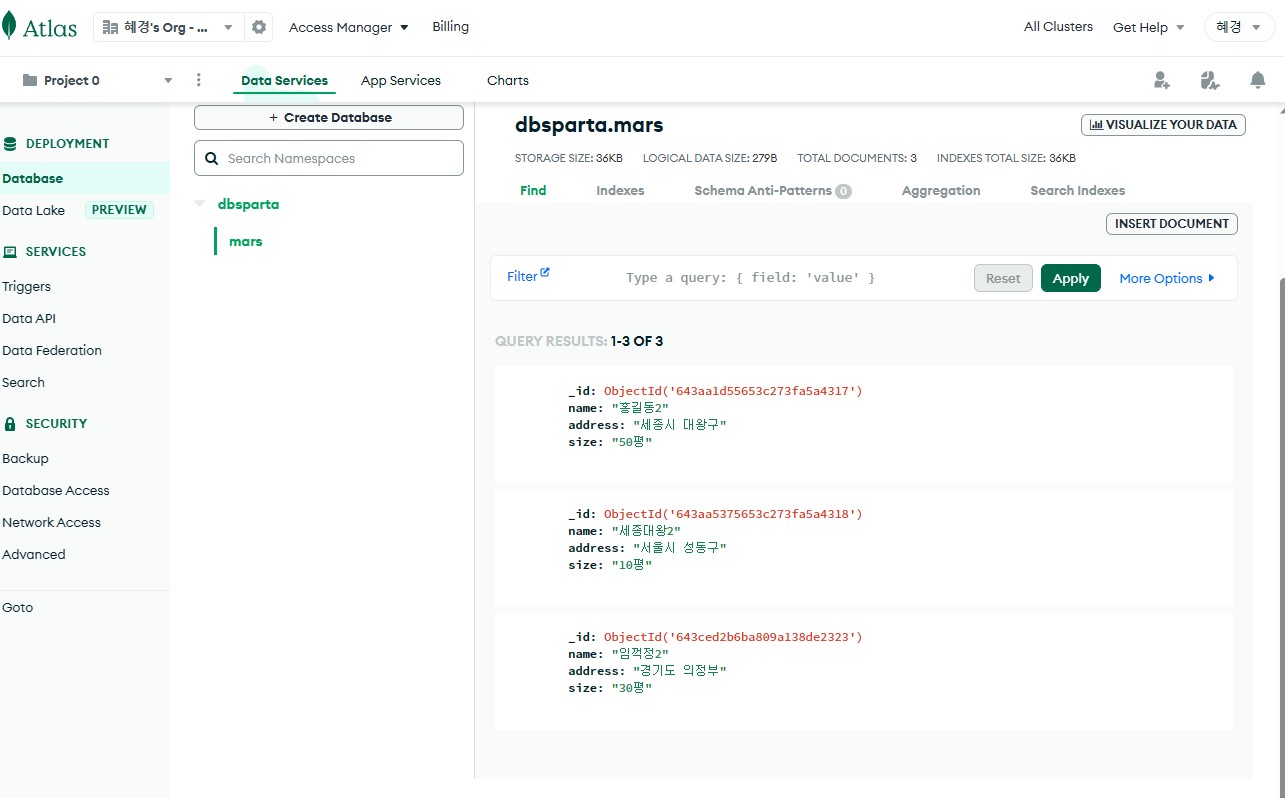Click the SERVICES monitor icon
Screen dimensions: 1285x798
[11, 251]
